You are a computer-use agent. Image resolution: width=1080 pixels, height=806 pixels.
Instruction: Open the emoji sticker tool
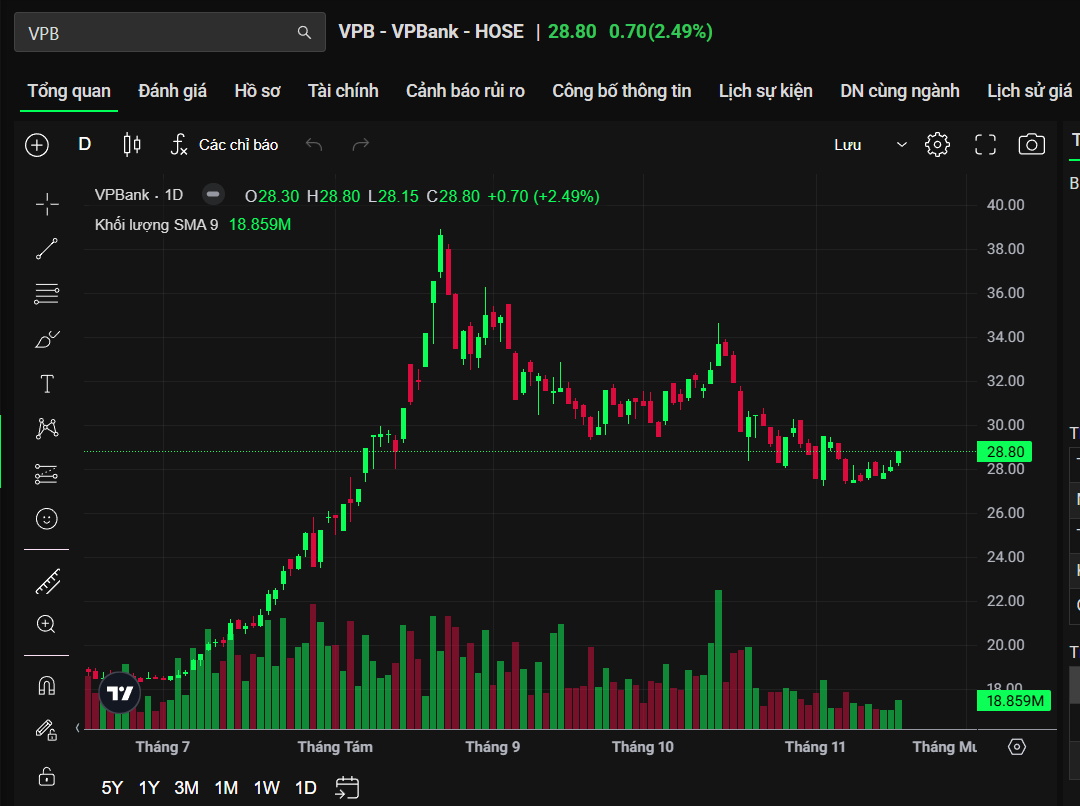click(x=47, y=518)
